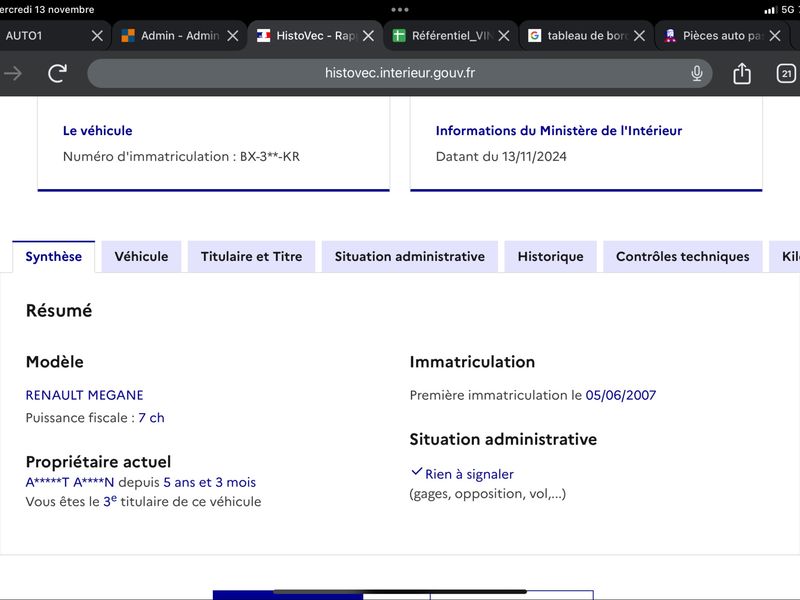The height and width of the screenshot is (600, 800).
Task: Click the Résumé heading
Action: tap(59, 311)
